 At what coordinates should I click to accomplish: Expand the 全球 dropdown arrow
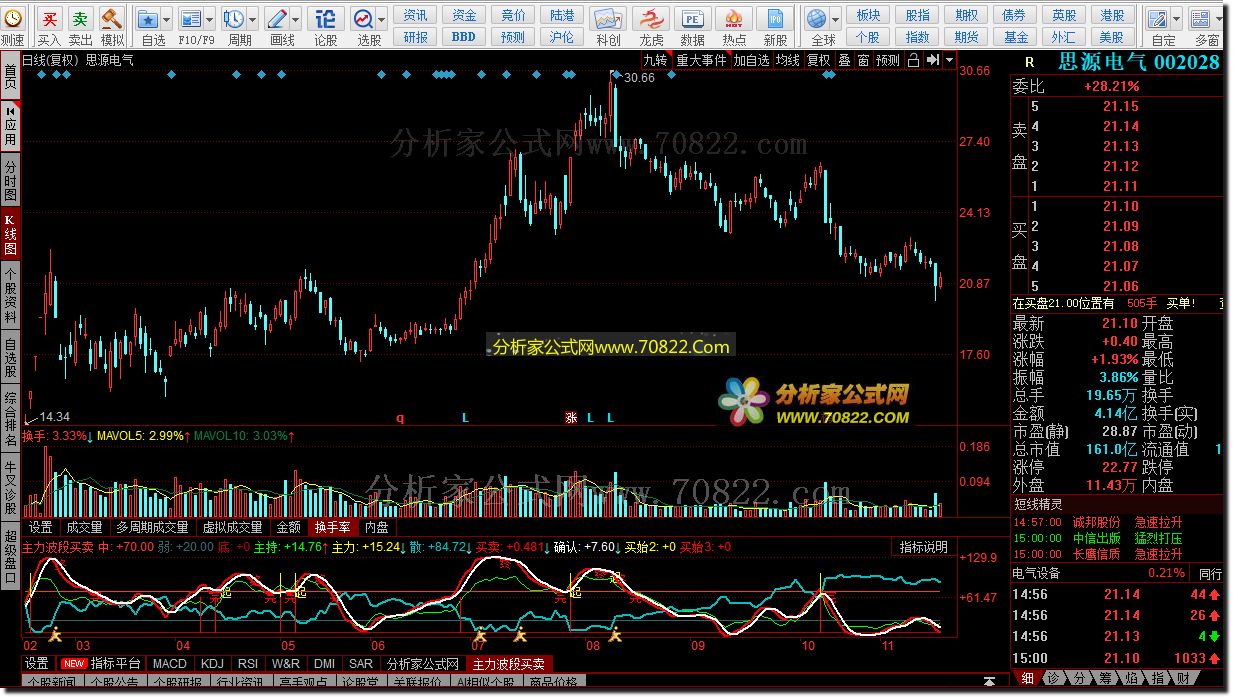pos(836,18)
